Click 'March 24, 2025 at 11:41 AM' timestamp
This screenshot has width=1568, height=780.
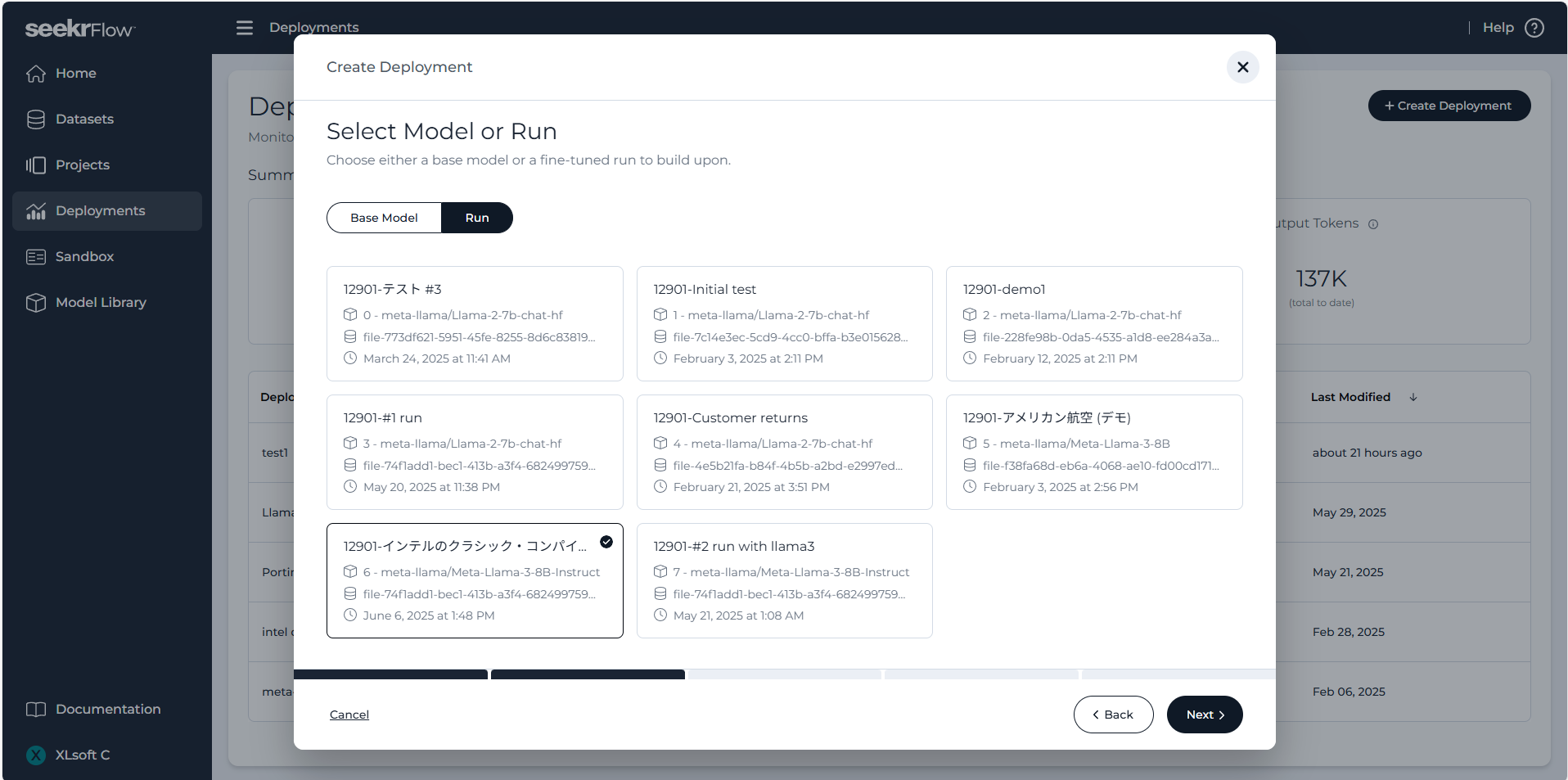click(x=436, y=358)
